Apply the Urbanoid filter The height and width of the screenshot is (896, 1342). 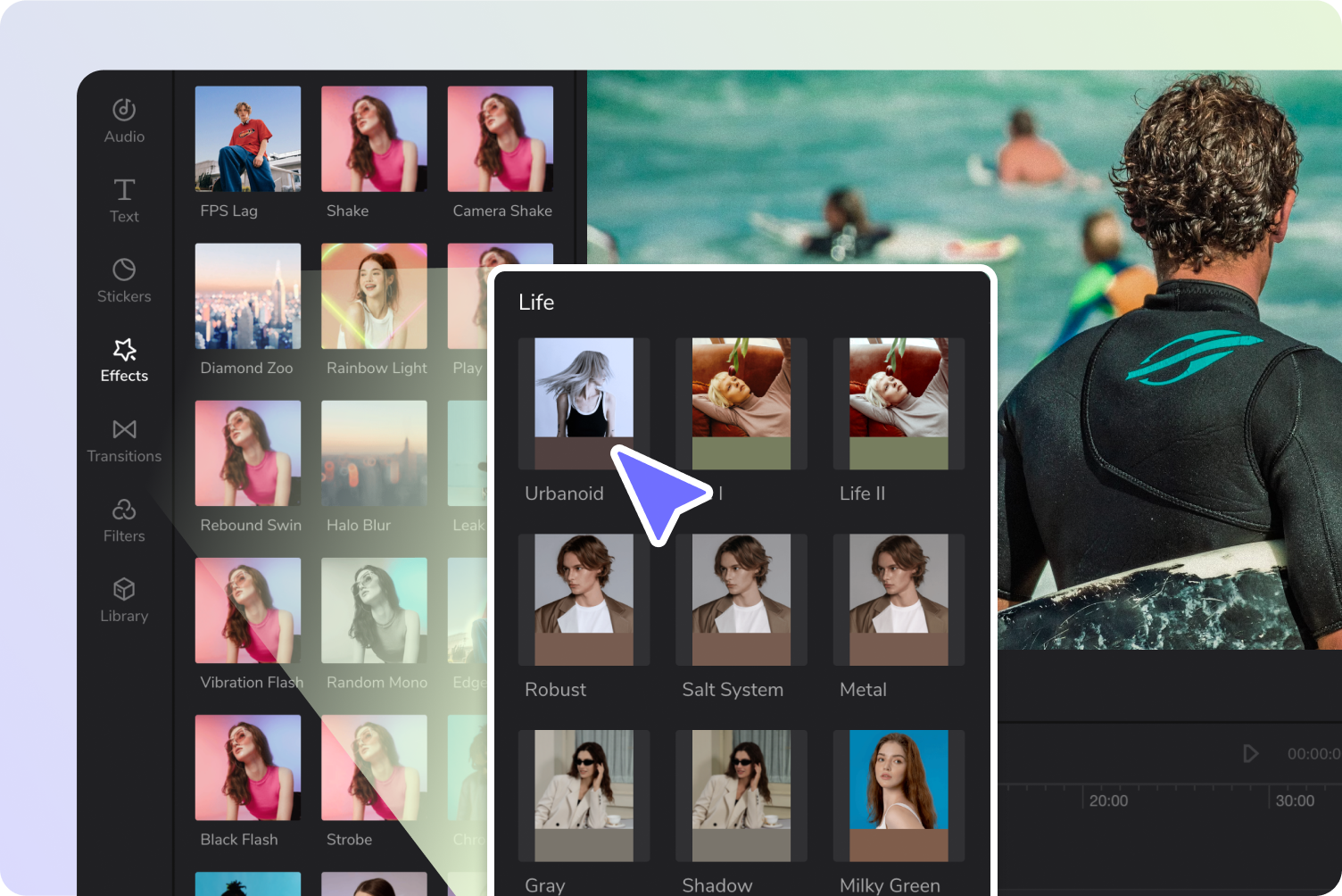[584, 403]
